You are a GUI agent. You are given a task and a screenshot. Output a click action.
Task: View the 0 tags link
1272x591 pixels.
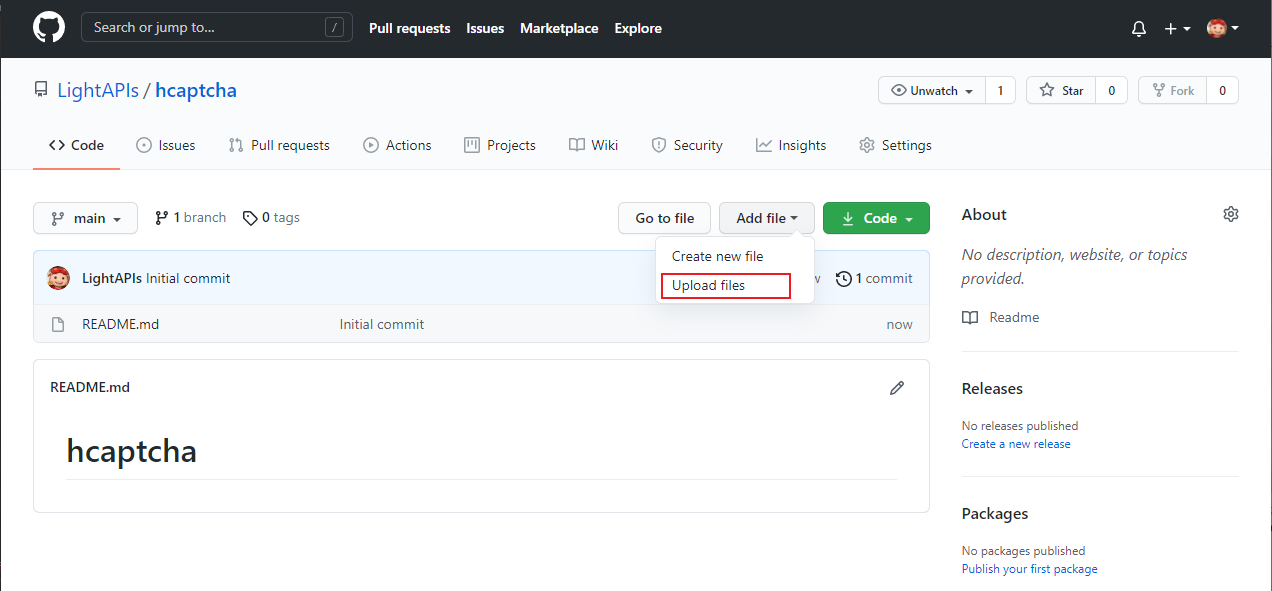click(x=271, y=218)
